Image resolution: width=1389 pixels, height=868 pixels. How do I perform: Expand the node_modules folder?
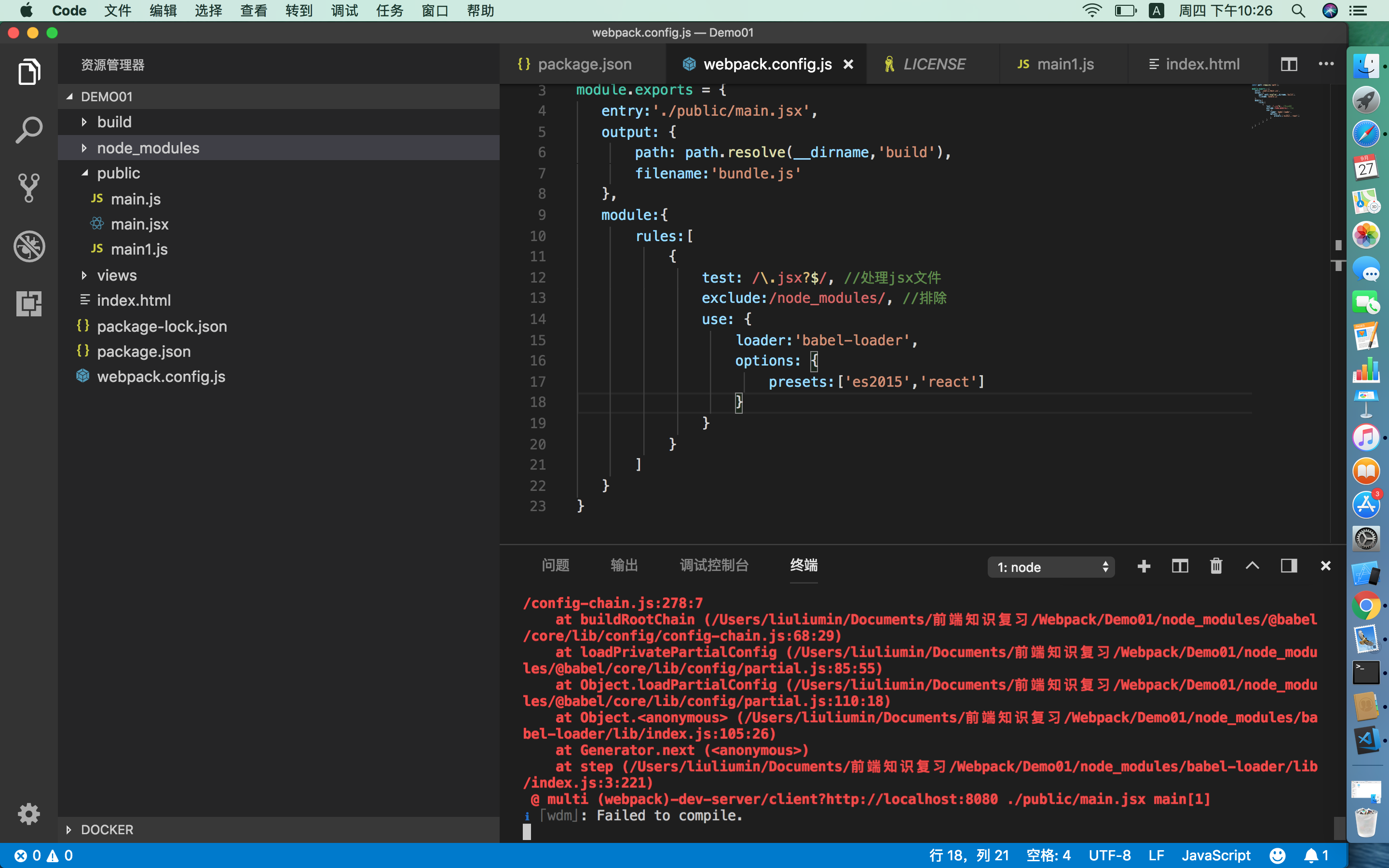[x=148, y=148]
